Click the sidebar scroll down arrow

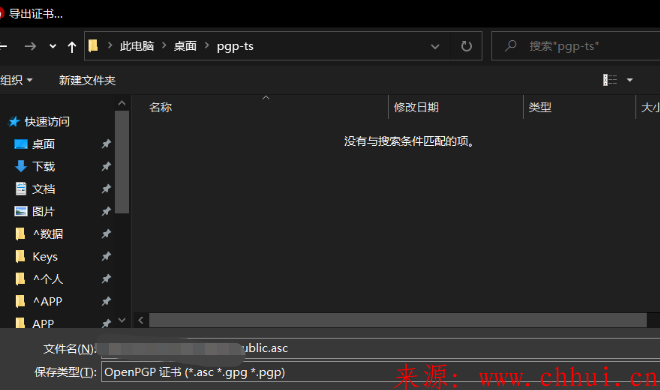pyautogui.click(x=122, y=320)
